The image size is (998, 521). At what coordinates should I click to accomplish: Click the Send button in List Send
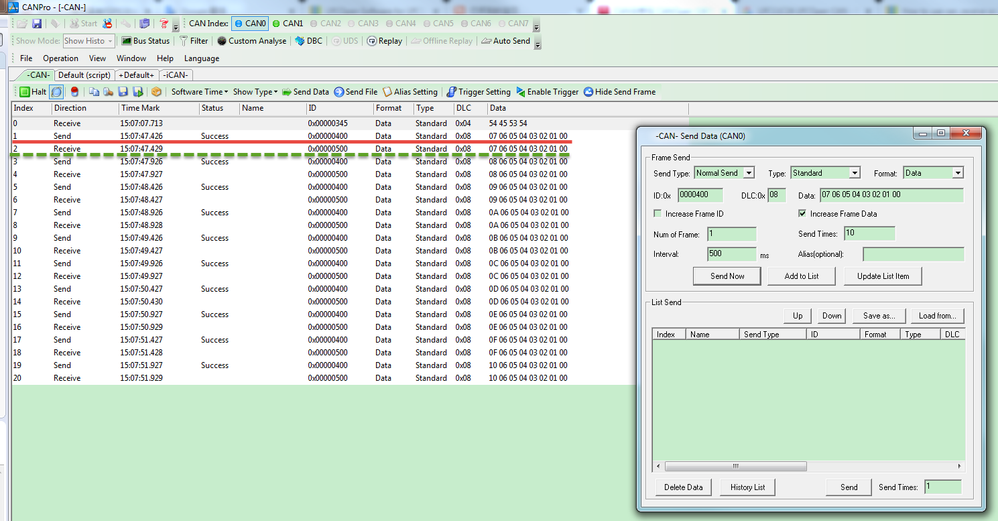click(x=849, y=487)
